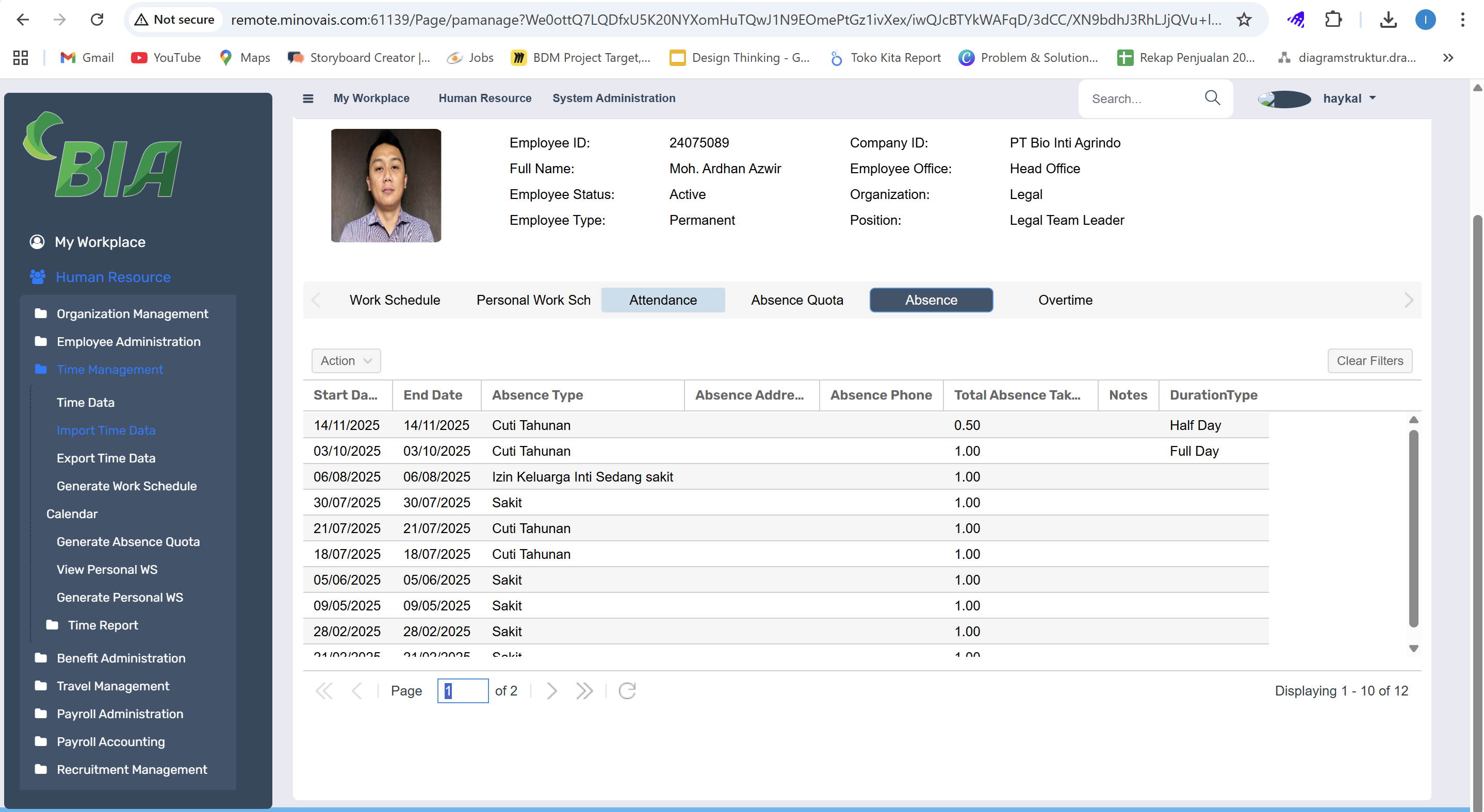Image resolution: width=1484 pixels, height=812 pixels.
Task: Click the search magnifier icon
Action: (1212, 98)
